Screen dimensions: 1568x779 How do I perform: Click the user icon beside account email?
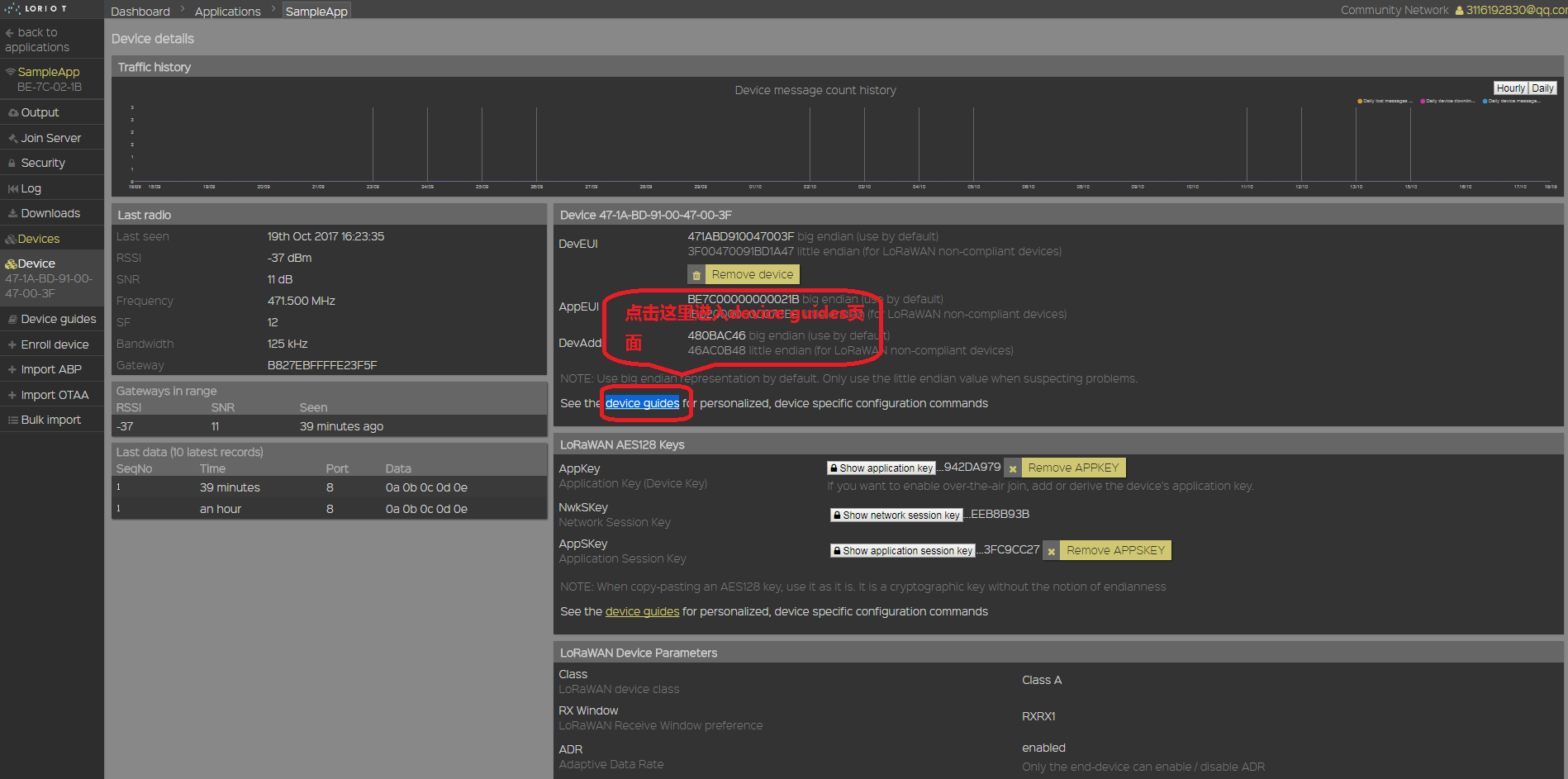point(1459,11)
